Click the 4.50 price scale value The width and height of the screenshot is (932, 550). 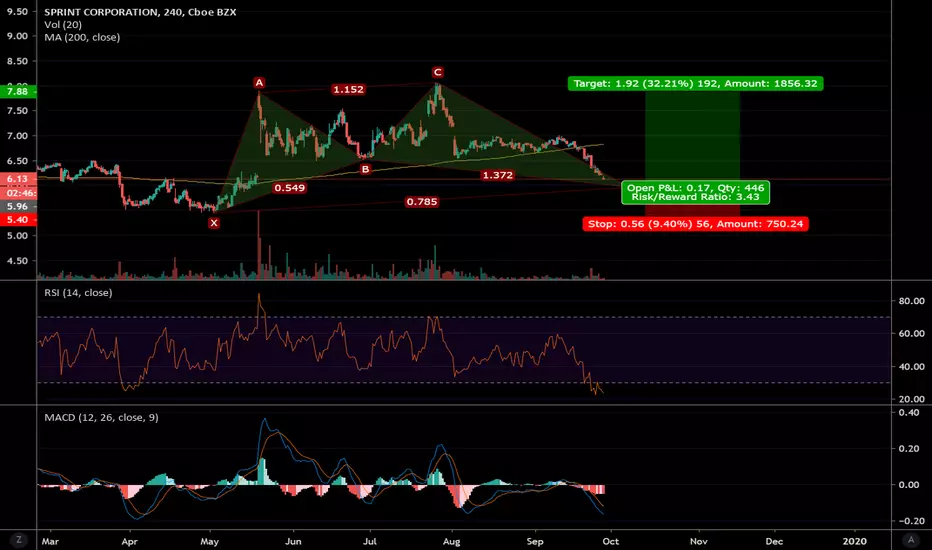pos(17,261)
